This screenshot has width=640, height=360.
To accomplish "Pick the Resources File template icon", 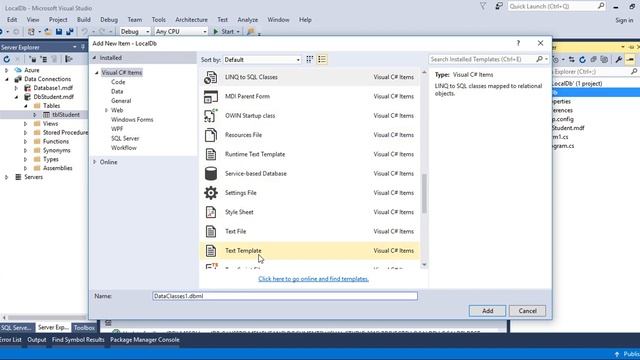I will [x=211, y=135].
